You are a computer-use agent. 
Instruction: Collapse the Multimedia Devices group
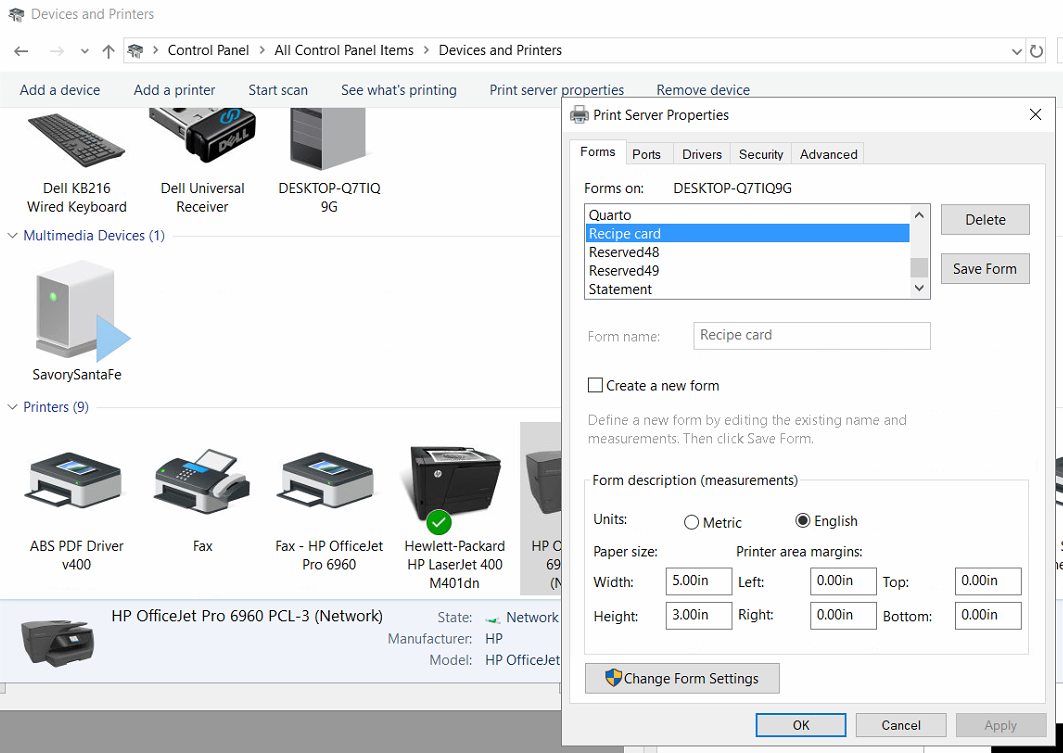point(12,235)
